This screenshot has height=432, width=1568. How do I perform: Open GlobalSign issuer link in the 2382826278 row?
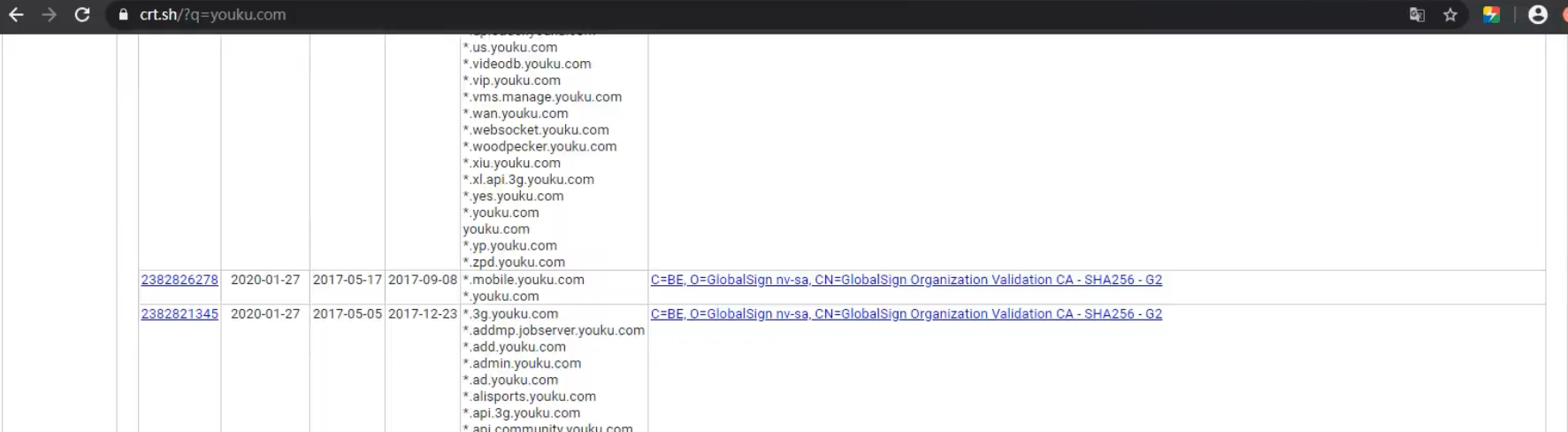906,280
